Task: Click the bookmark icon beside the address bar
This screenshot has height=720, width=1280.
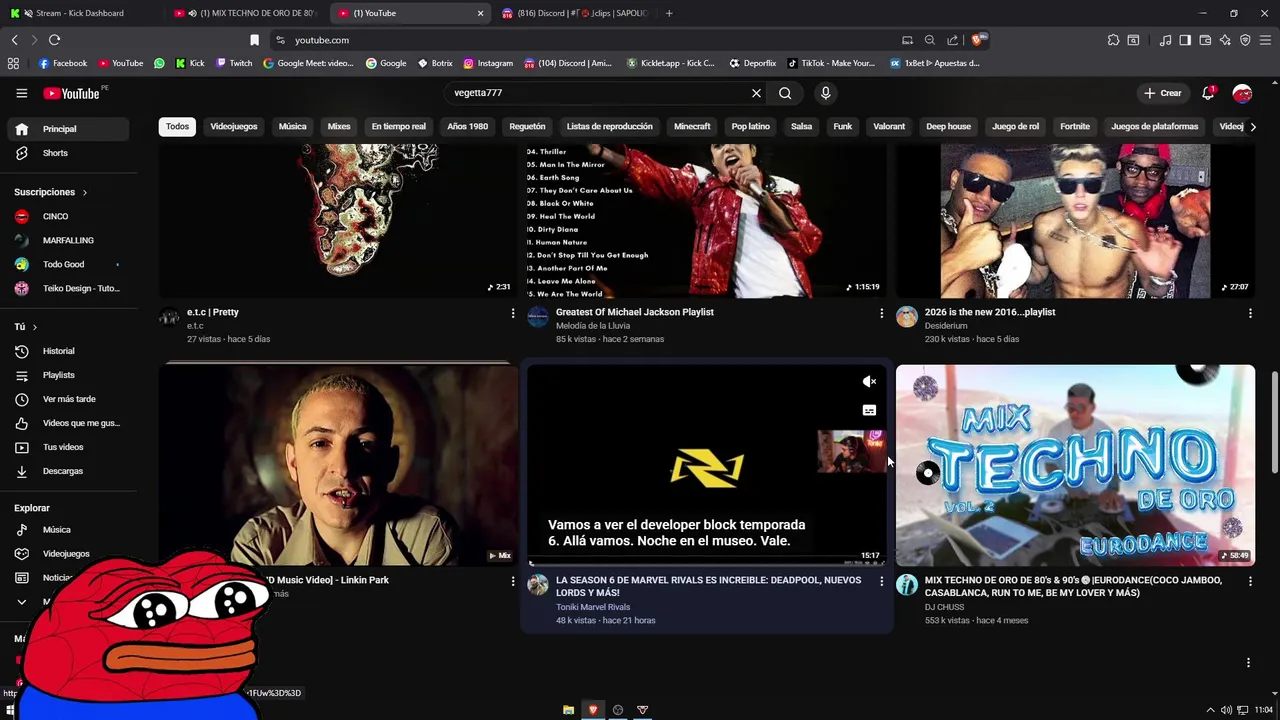Action: coord(254,40)
